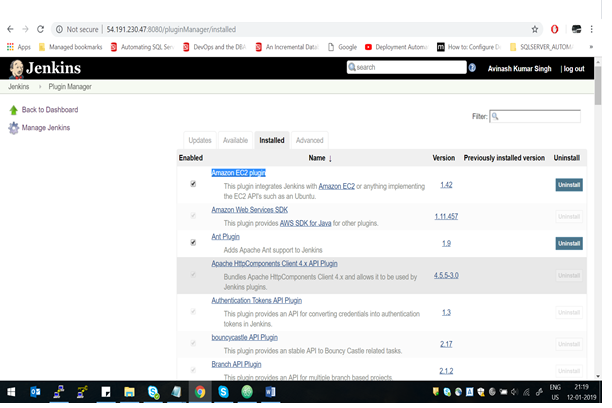Click the green round taskbar app icon
This screenshot has width=612, height=408.
[247, 392]
